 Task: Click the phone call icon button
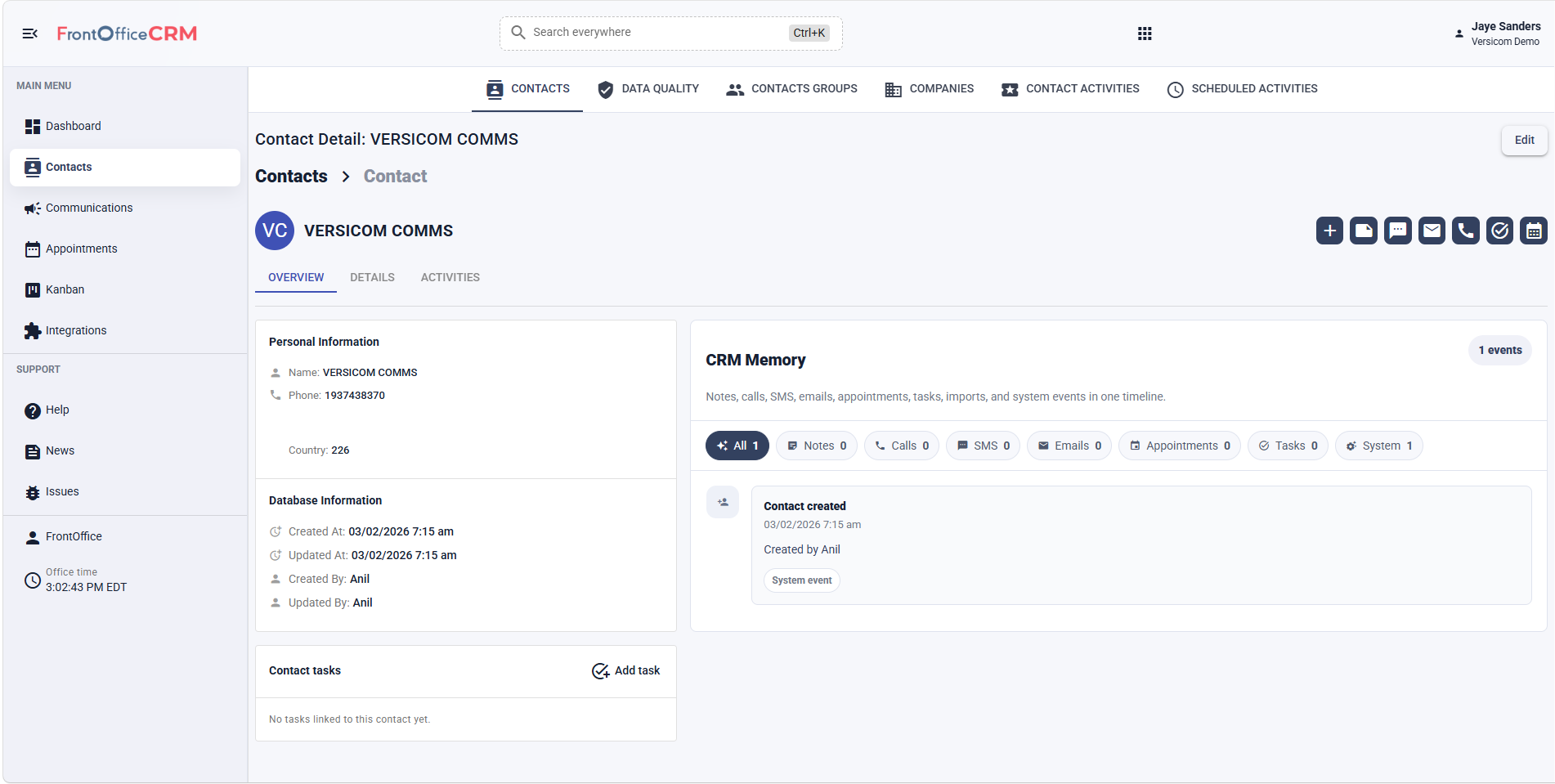point(1466,231)
